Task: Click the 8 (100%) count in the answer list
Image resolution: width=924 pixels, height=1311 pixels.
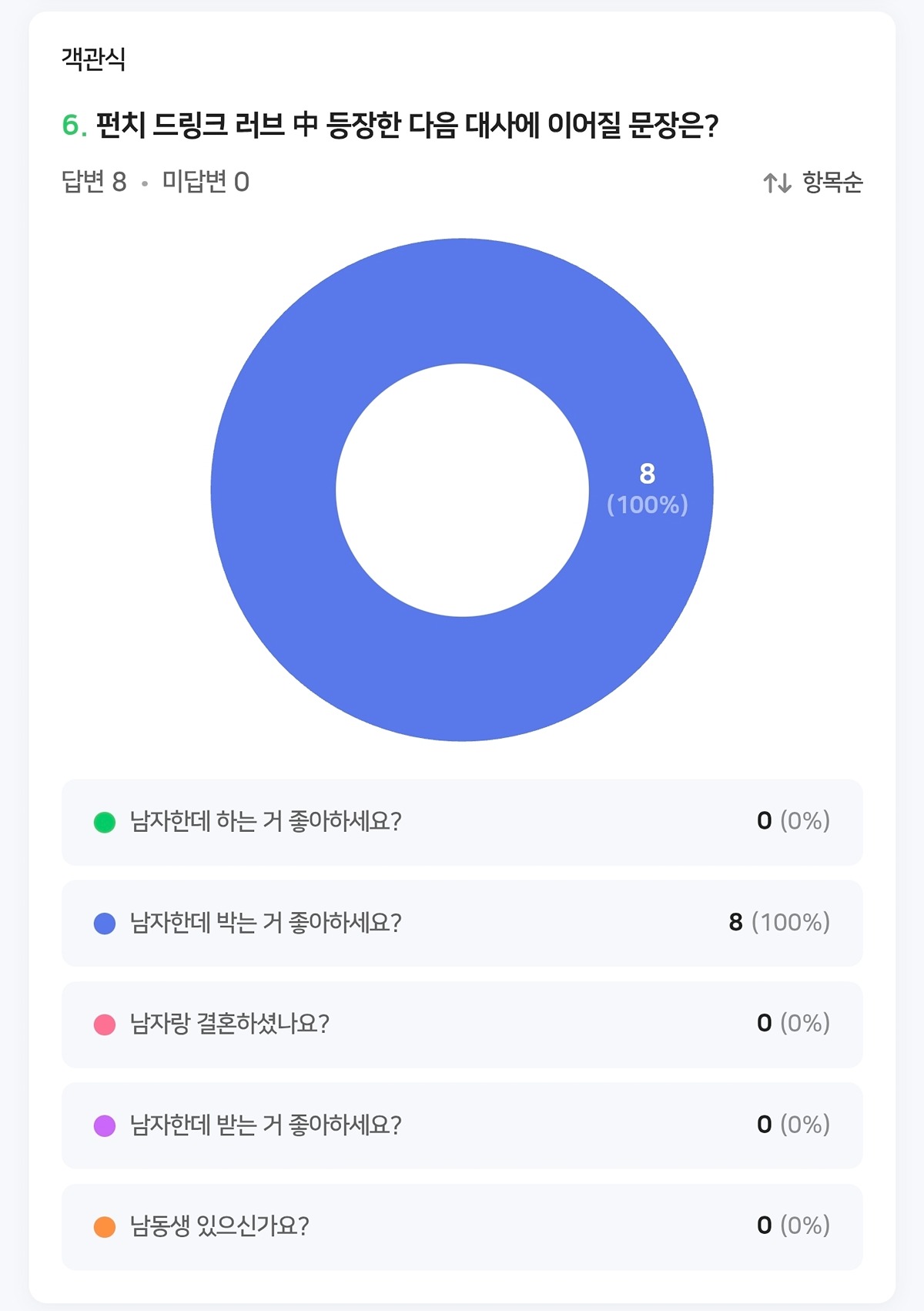Action: pos(779,922)
